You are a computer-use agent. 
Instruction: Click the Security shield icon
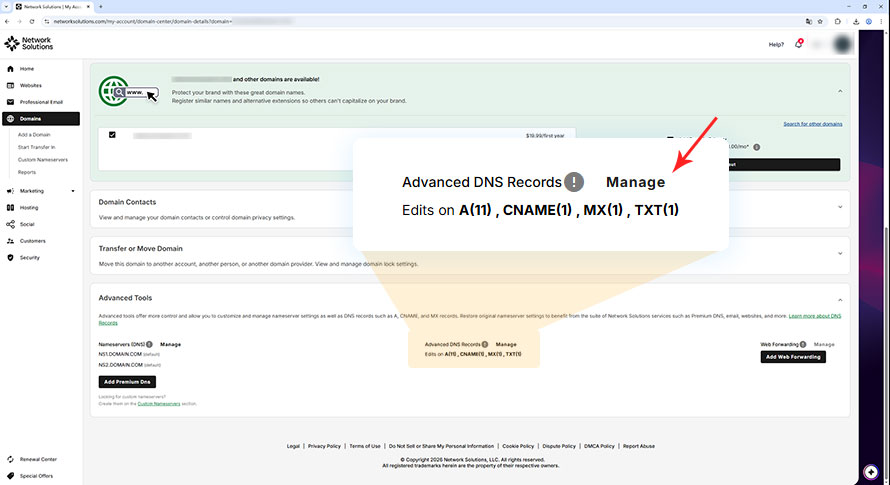10,257
